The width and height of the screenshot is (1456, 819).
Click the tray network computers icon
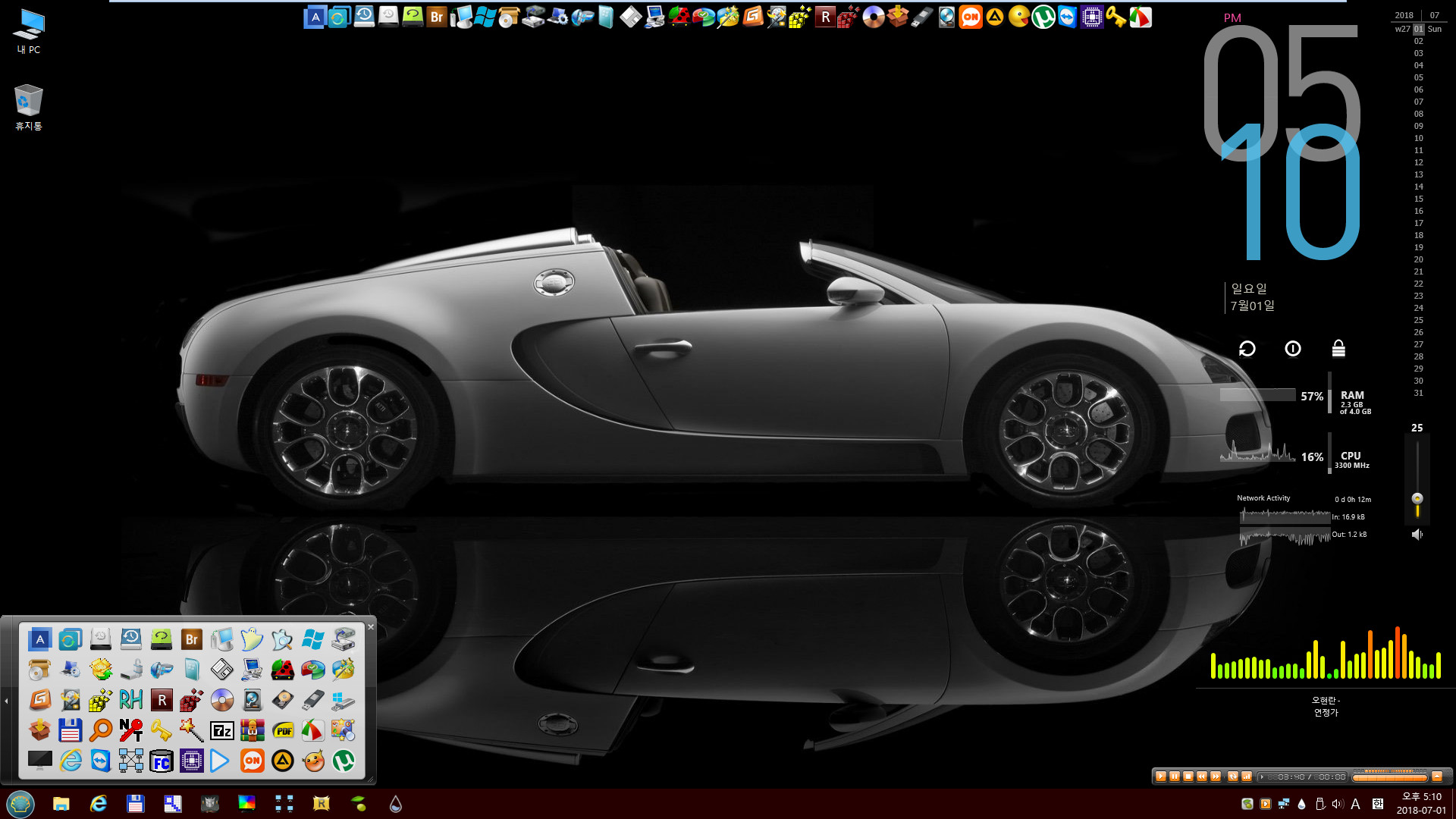click(x=1283, y=804)
